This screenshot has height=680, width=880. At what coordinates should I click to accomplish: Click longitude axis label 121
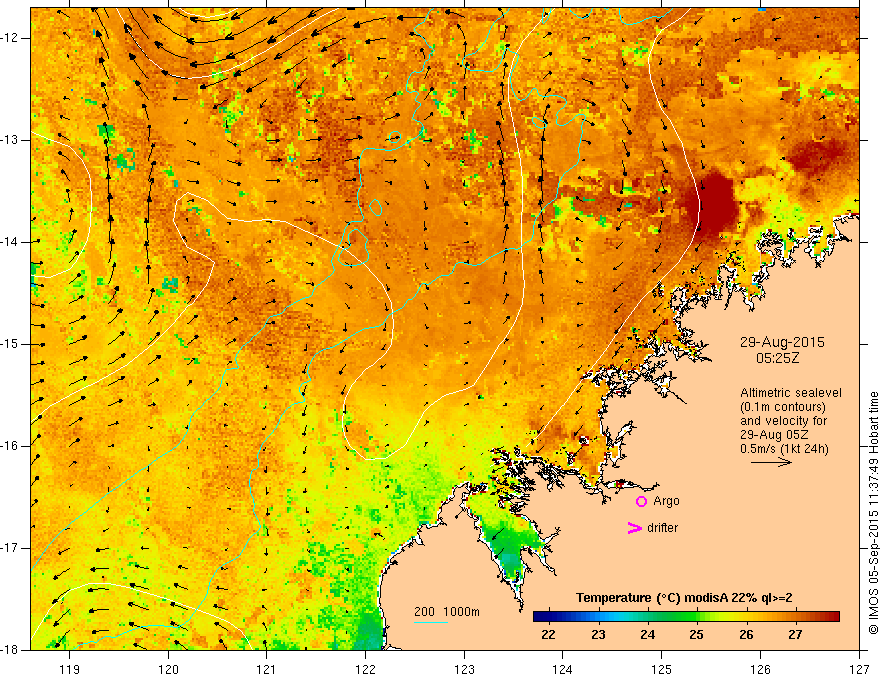pyautogui.click(x=266, y=669)
